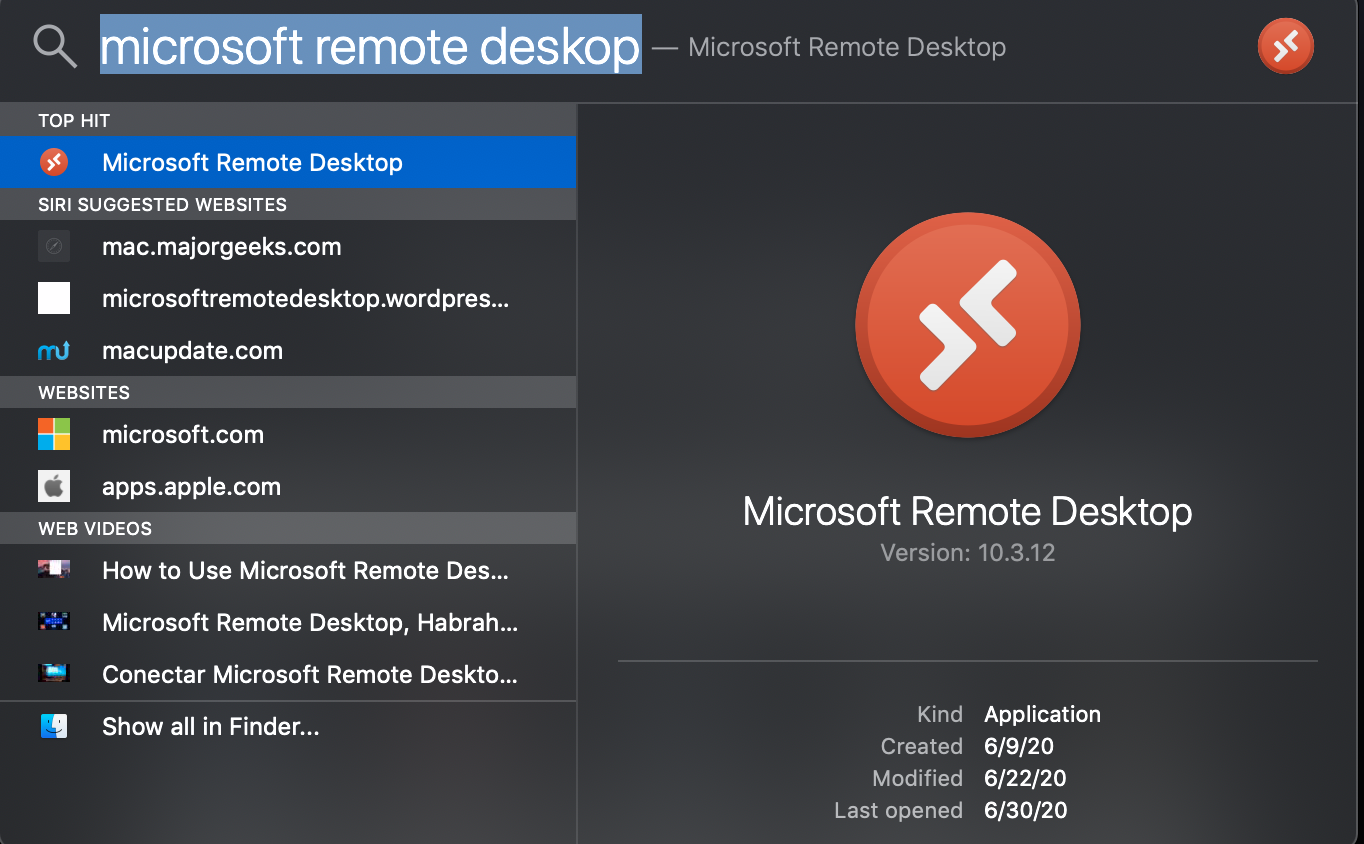Click thumbnail for Conectar Microsoft Remote video
Screen dimensions: 1364x844
pos(54,674)
